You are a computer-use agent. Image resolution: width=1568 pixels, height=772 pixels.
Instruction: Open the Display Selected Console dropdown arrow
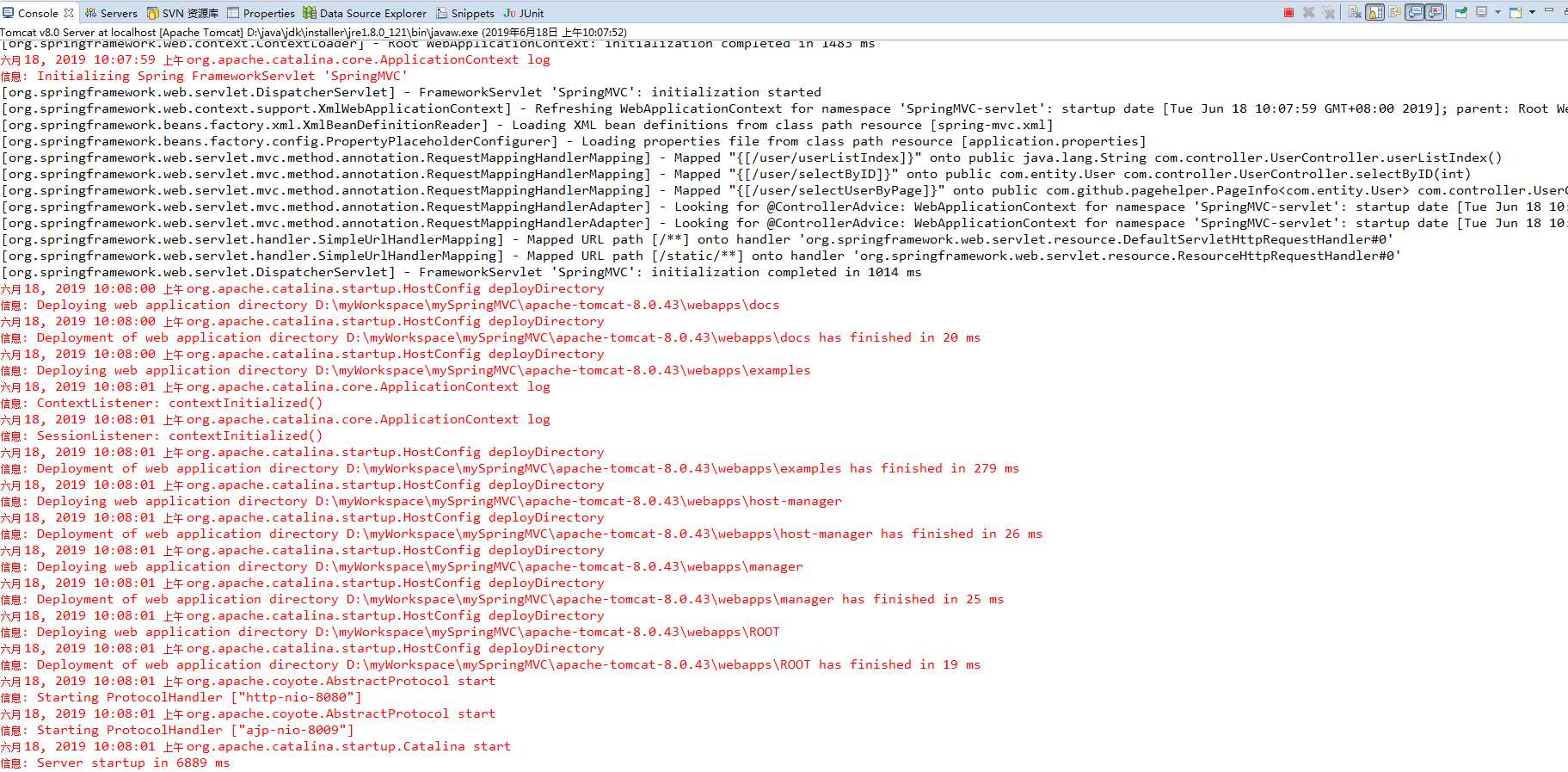(x=1497, y=12)
